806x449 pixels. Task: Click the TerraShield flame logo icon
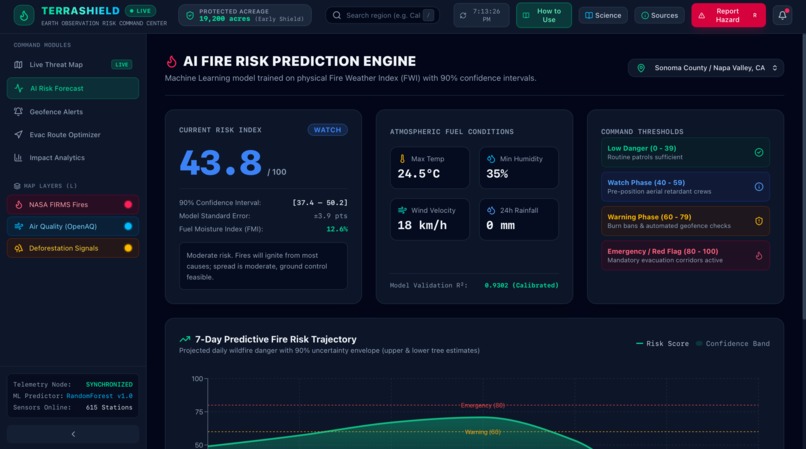point(24,15)
